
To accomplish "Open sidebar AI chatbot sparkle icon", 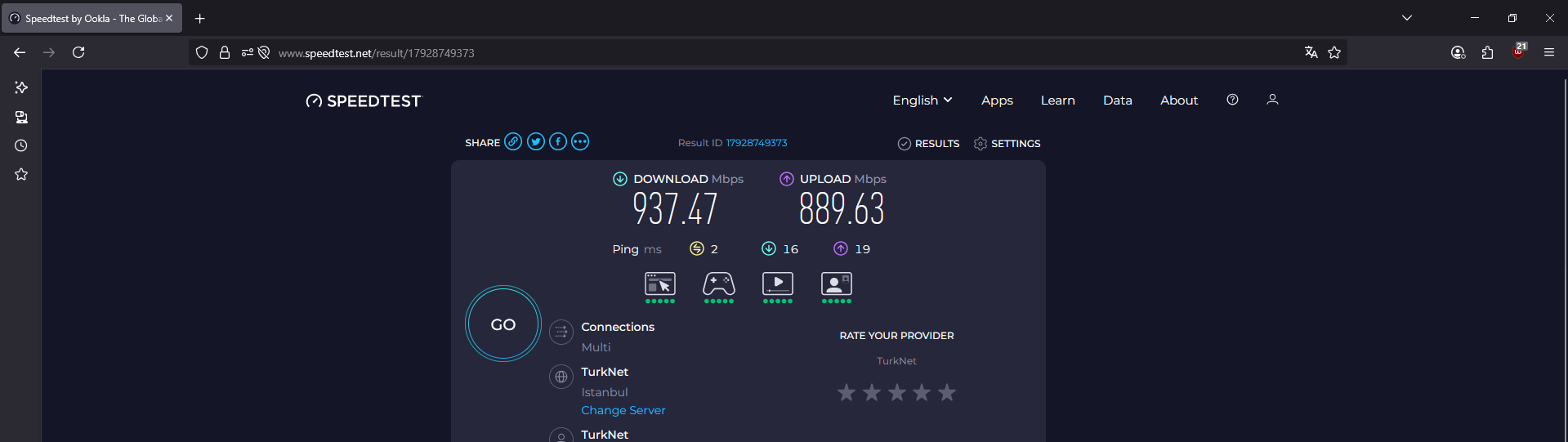I will click(x=21, y=87).
